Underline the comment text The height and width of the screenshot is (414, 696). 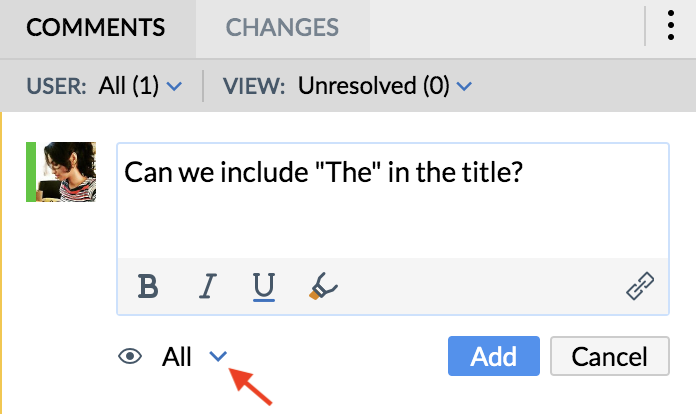click(264, 287)
